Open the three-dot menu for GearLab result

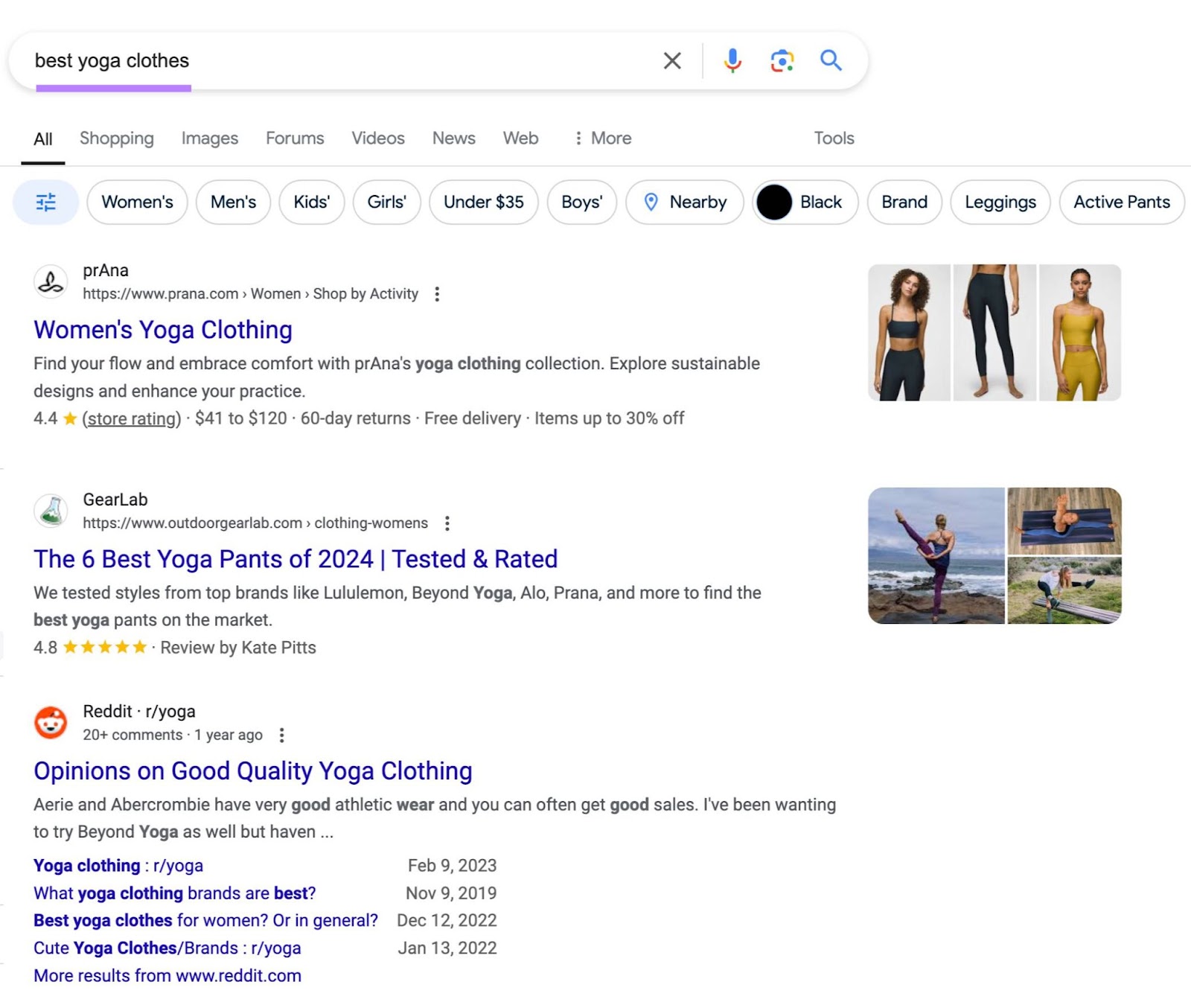coord(447,523)
